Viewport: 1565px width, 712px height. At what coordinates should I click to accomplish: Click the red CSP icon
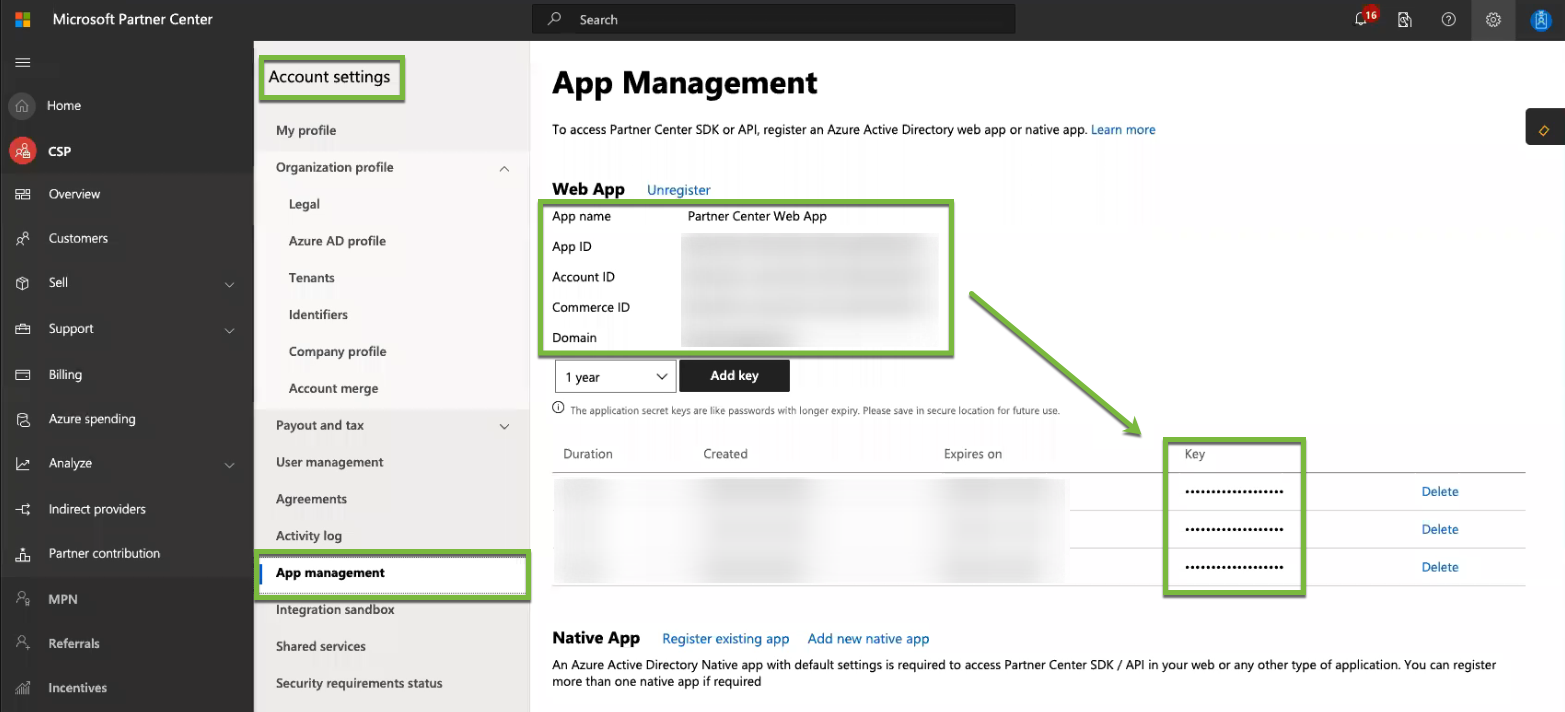[22, 151]
